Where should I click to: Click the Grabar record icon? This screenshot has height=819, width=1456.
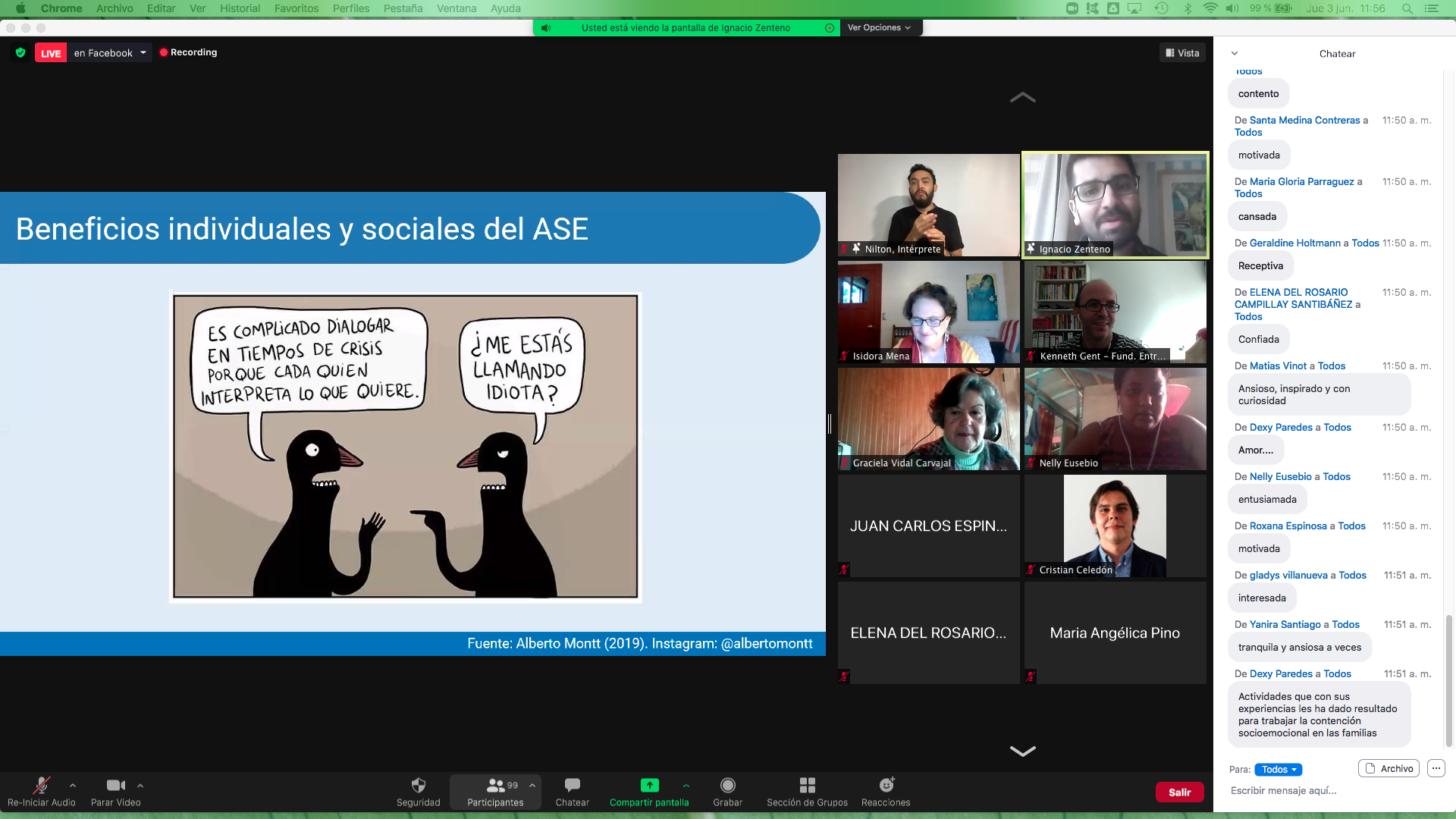tap(727, 786)
